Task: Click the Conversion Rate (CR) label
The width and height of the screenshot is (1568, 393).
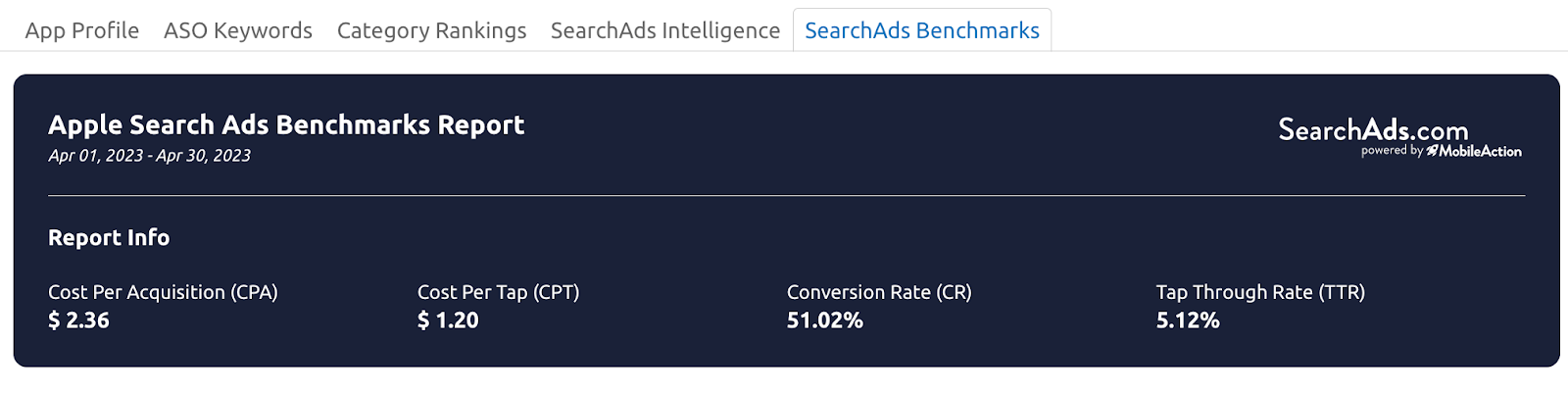Action: [x=879, y=292]
